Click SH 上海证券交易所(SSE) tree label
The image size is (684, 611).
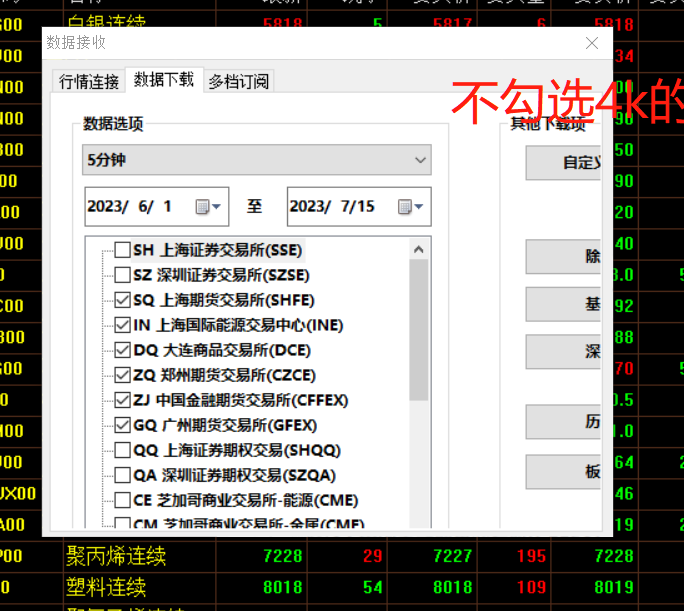click(218, 250)
